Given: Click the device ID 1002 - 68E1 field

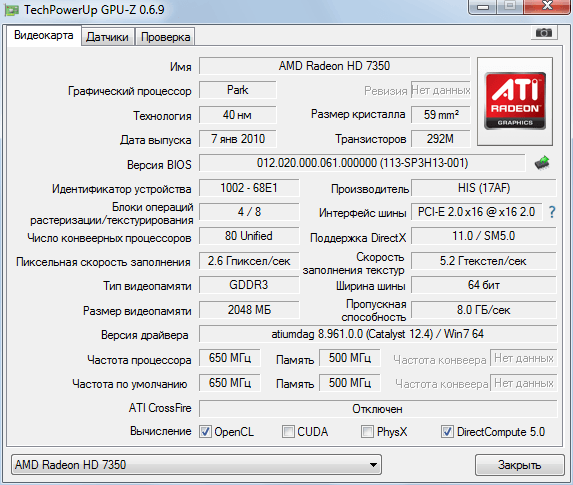Looking at the screenshot, I should tap(249, 188).
